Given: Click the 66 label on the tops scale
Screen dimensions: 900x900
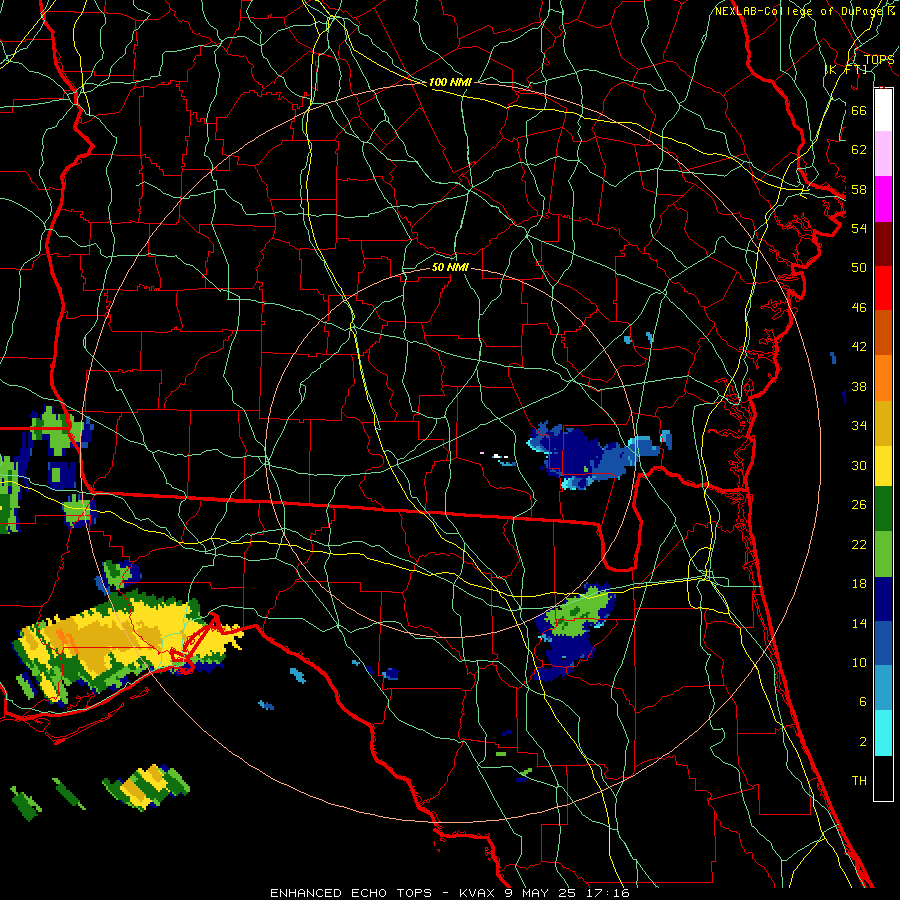Looking at the screenshot, I should tap(859, 110).
